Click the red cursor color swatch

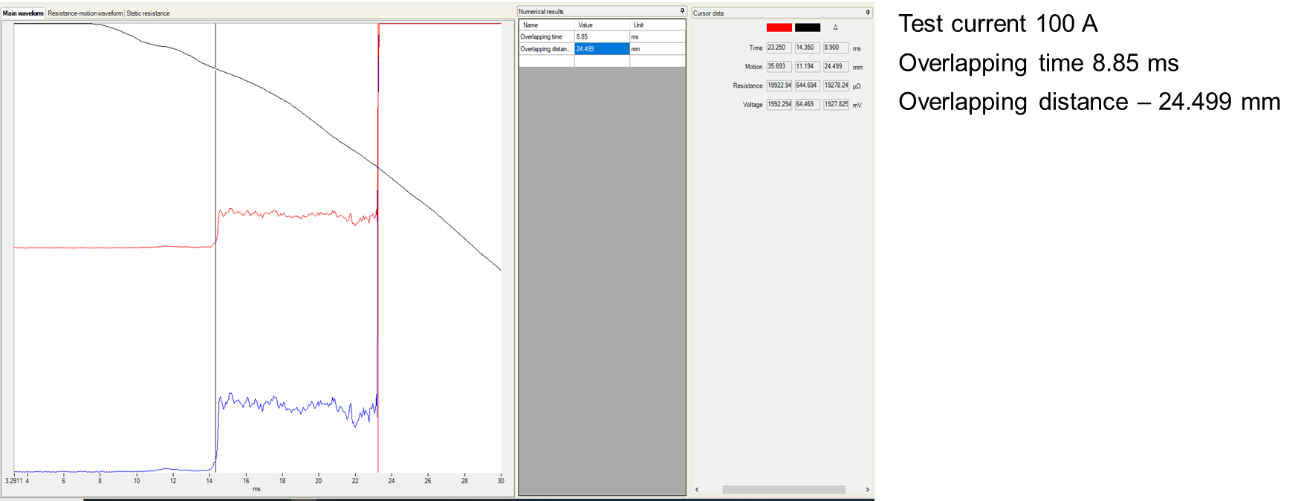click(x=779, y=27)
